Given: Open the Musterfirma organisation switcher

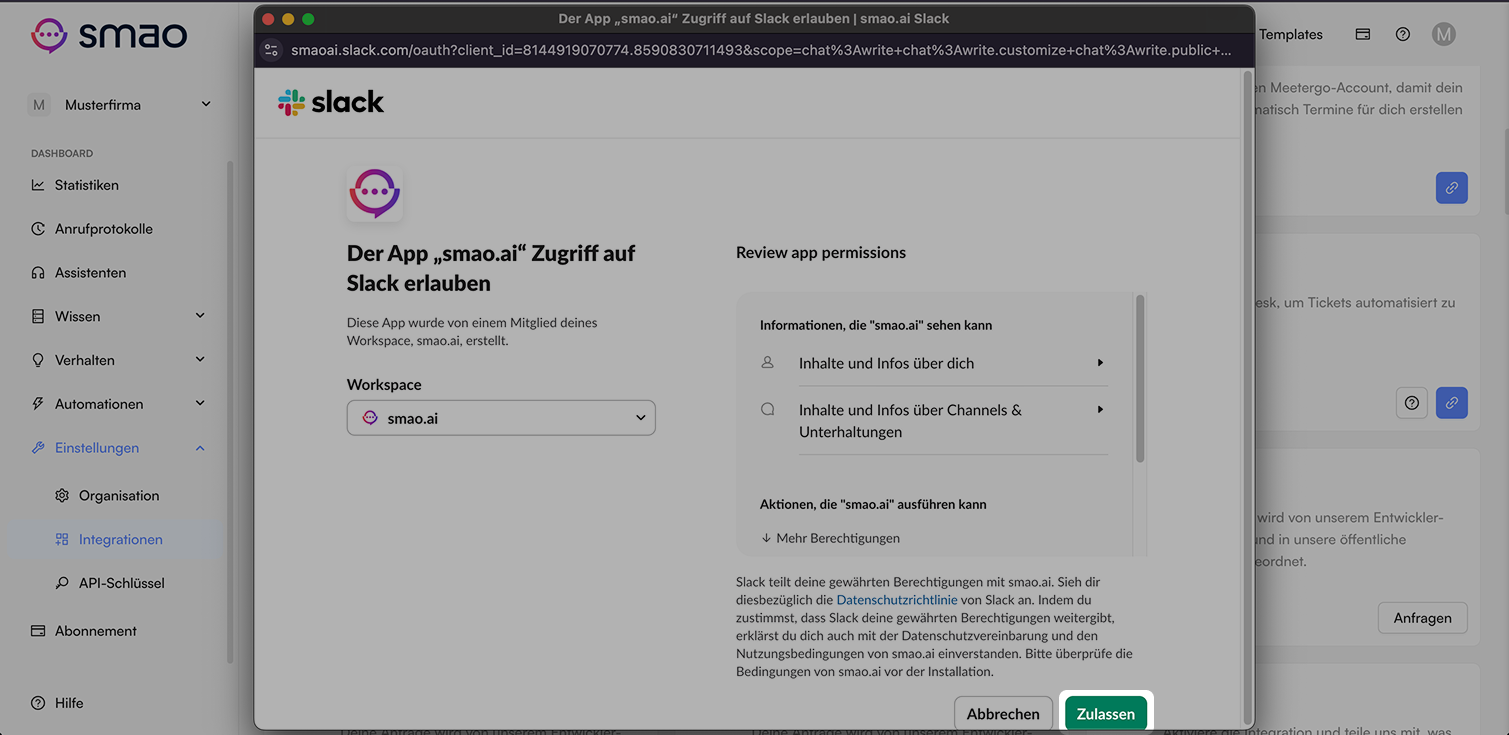Looking at the screenshot, I should pos(120,105).
